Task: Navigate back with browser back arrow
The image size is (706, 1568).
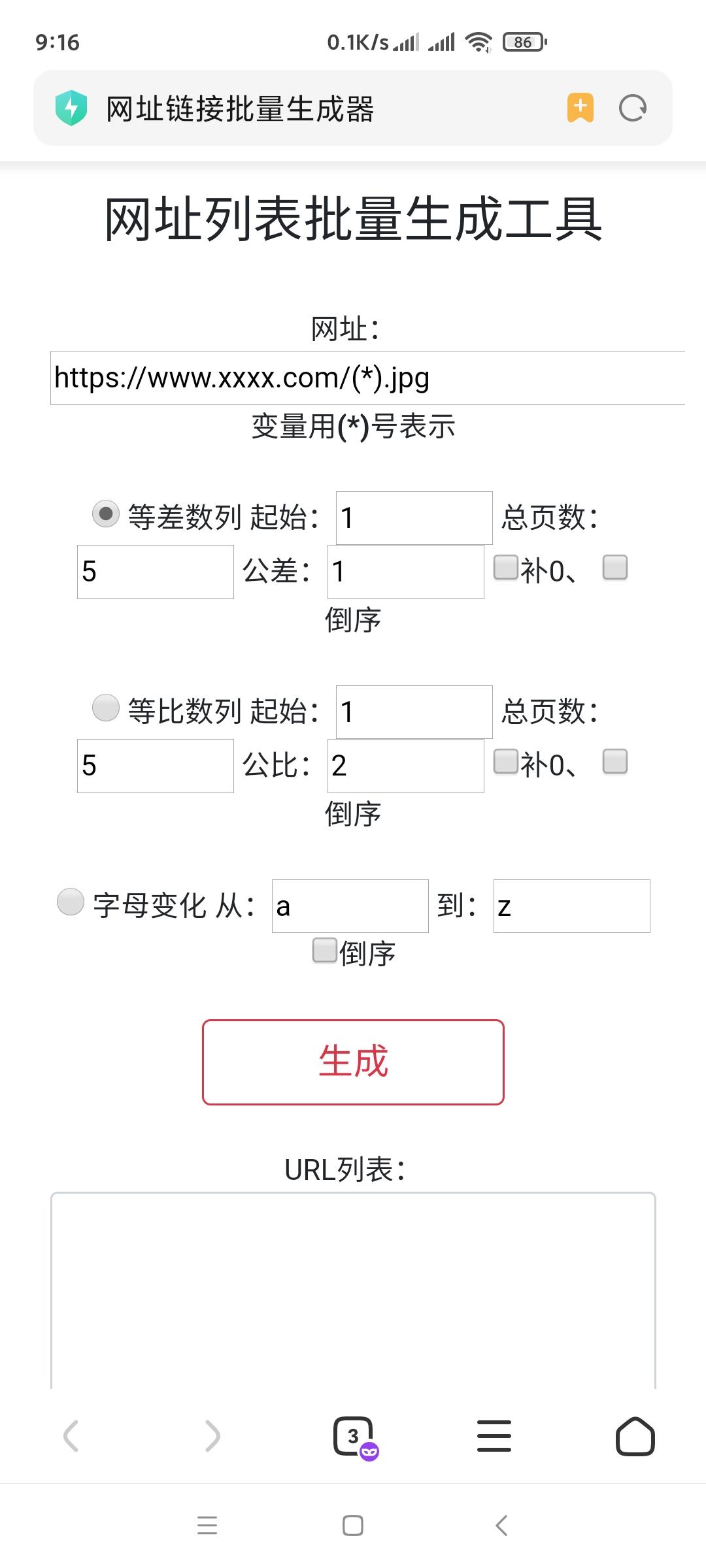Action: [x=71, y=1436]
